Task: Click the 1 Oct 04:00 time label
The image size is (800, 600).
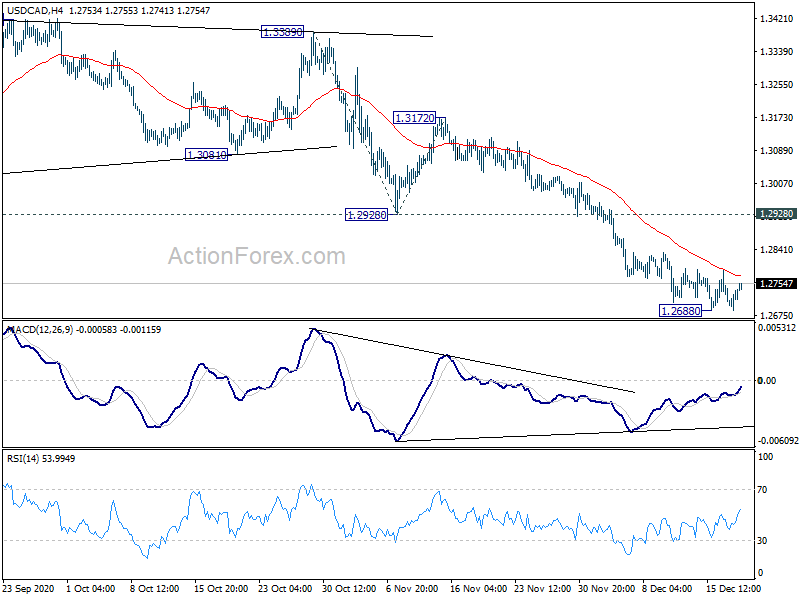Action: (x=91, y=588)
